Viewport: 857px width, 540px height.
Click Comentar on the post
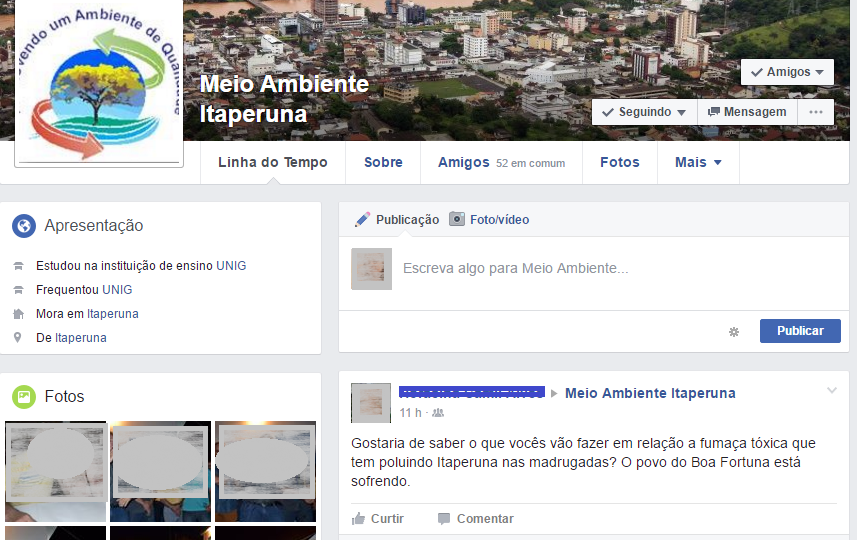475,519
